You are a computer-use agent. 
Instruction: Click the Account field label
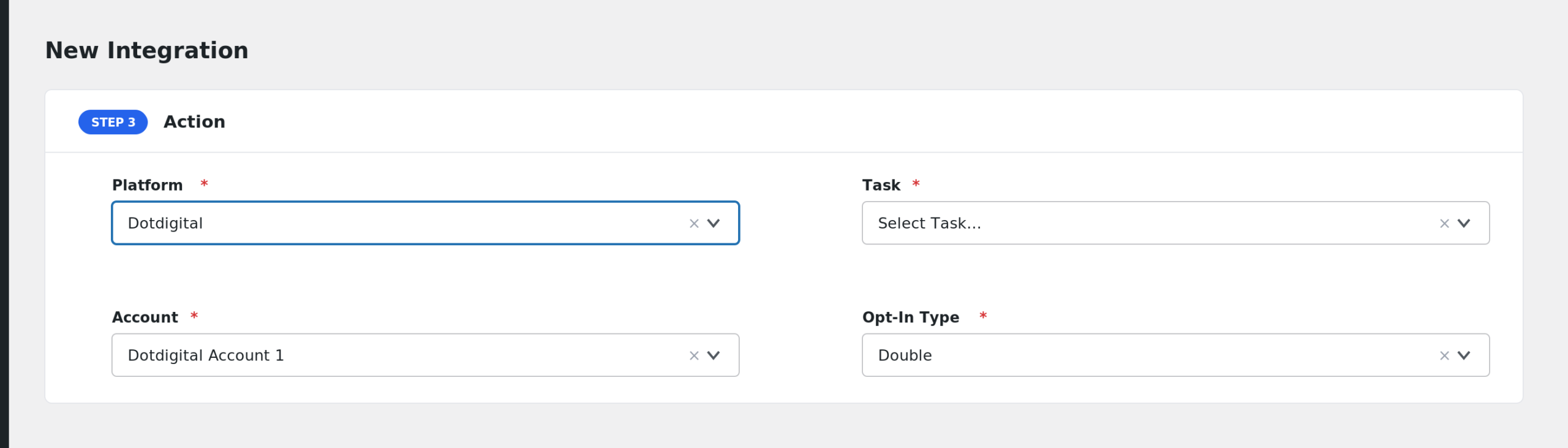145,317
